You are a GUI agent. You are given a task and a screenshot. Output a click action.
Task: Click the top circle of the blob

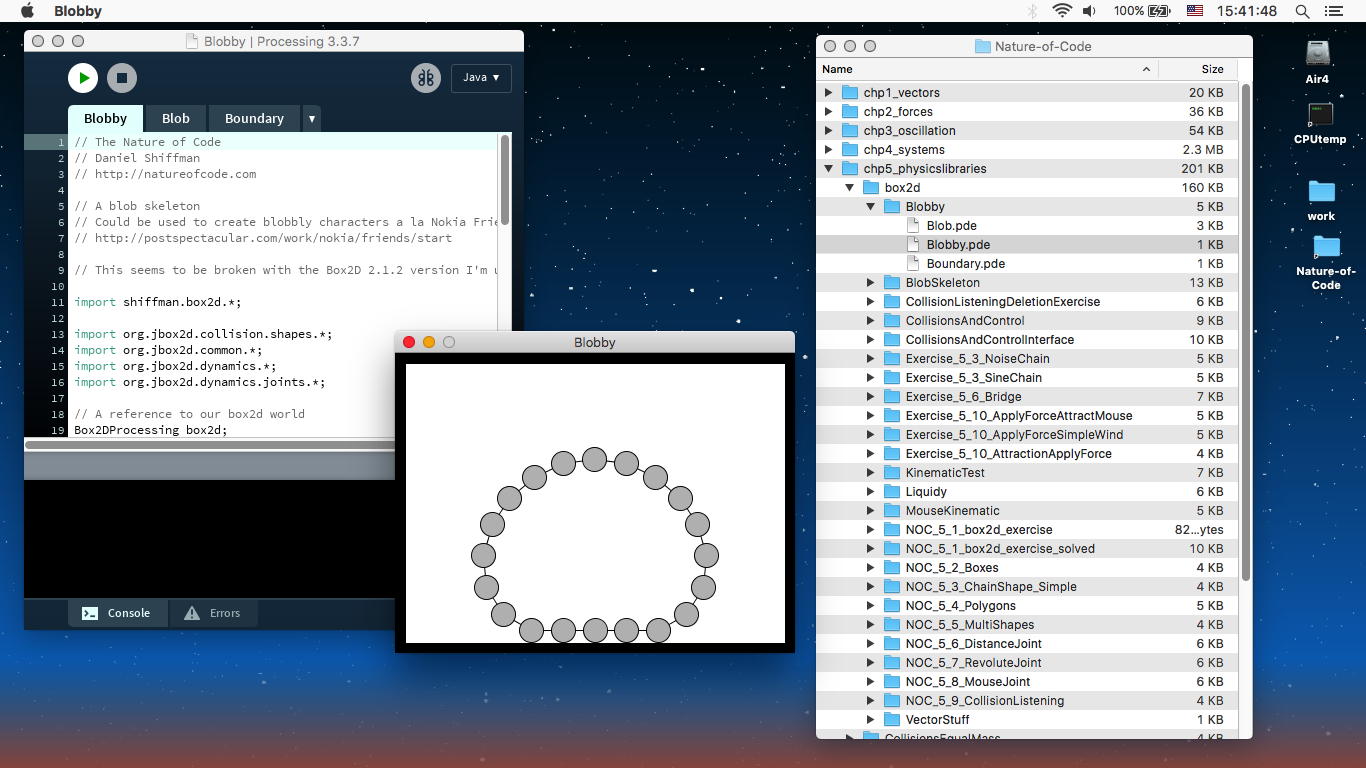(x=595, y=459)
